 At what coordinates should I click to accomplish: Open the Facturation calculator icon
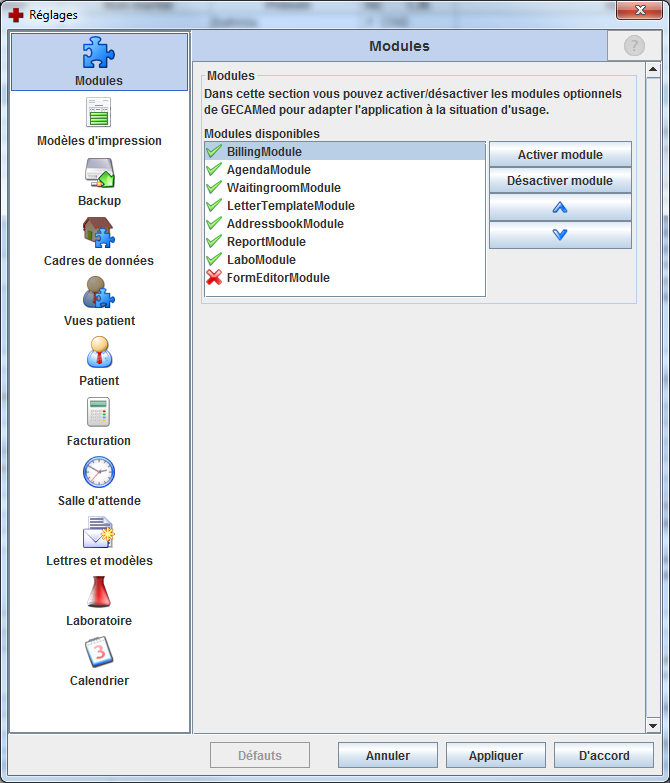tap(99, 412)
